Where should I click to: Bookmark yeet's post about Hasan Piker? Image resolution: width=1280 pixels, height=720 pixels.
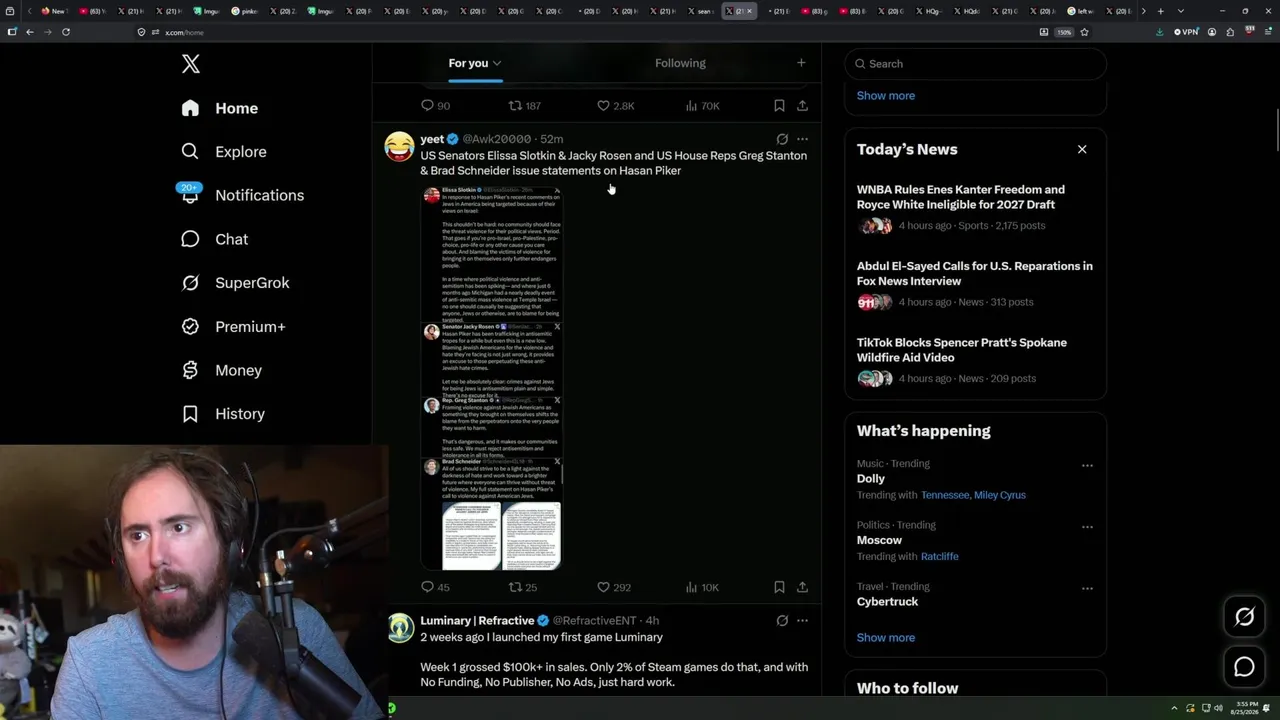click(x=779, y=587)
